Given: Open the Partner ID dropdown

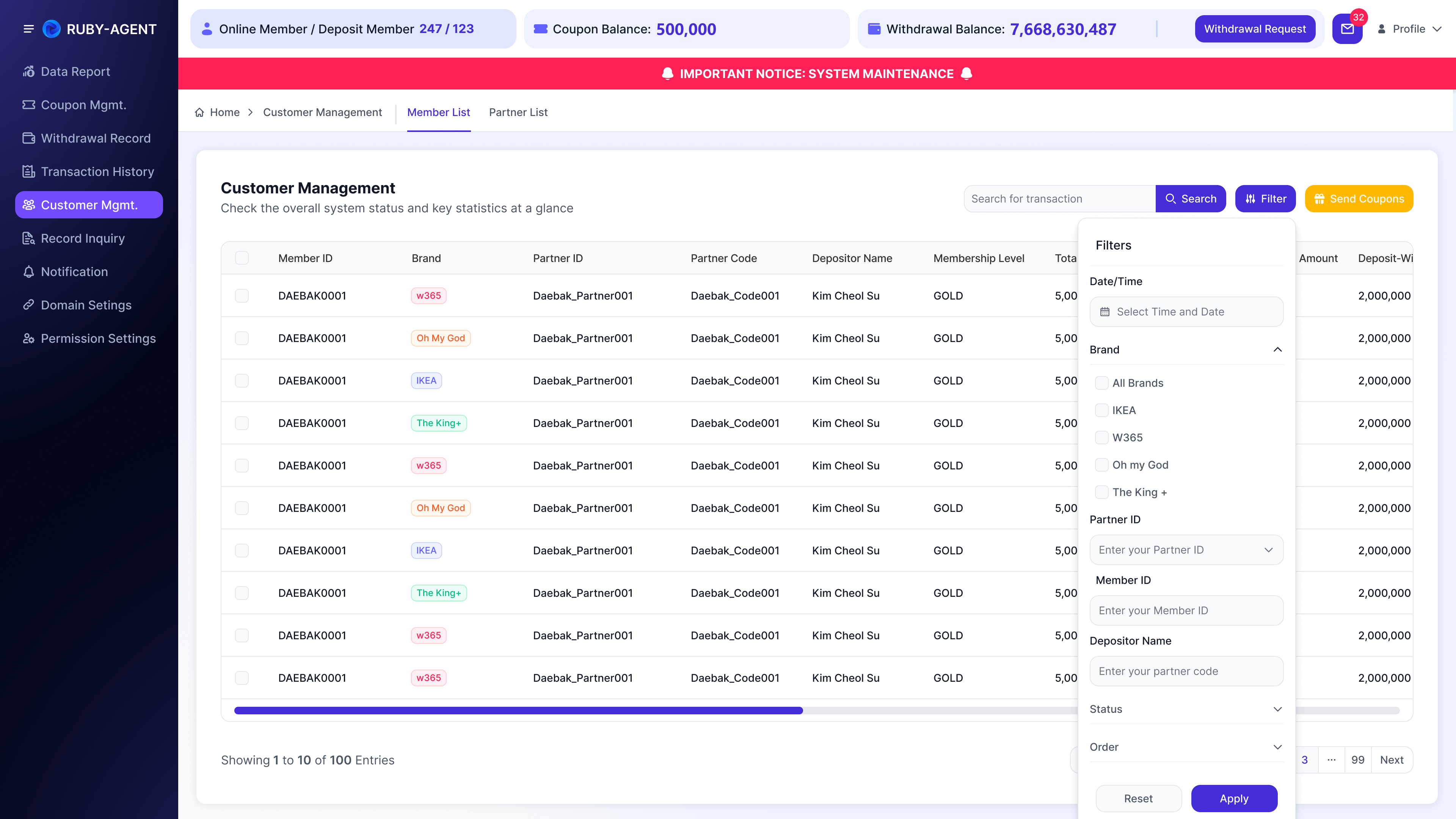Looking at the screenshot, I should (1186, 549).
